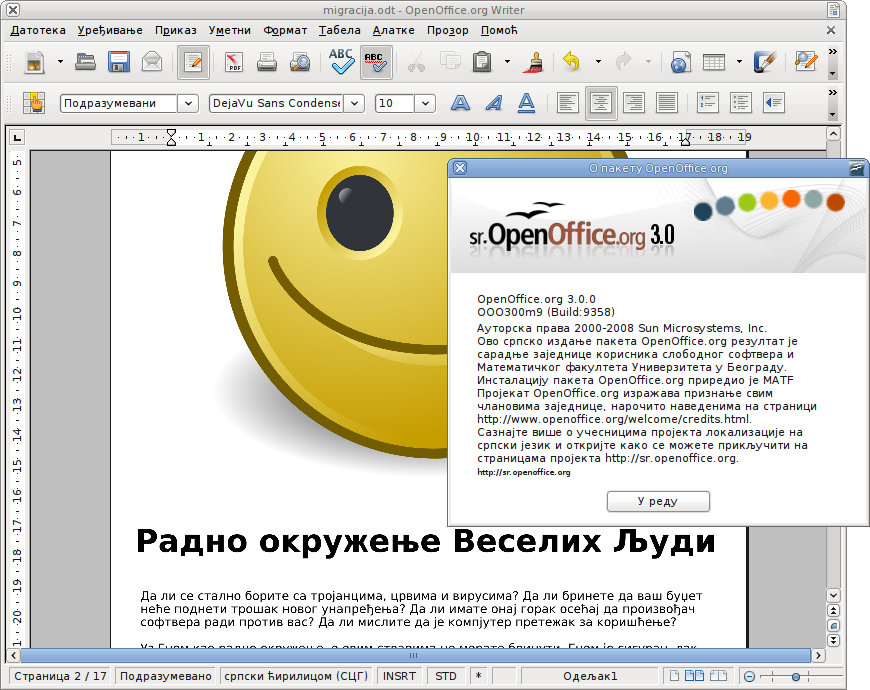The image size is (870, 690).
Task: Switch to book mode view layout
Action: point(719,676)
